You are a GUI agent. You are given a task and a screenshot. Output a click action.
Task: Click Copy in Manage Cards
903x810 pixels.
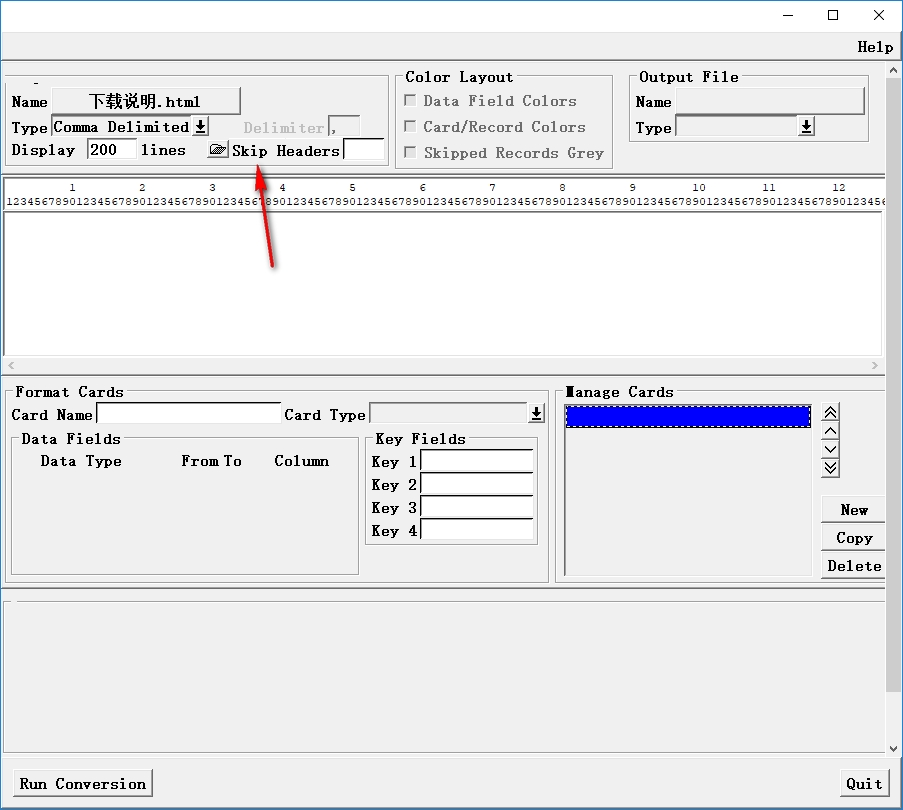pyautogui.click(x=853, y=538)
